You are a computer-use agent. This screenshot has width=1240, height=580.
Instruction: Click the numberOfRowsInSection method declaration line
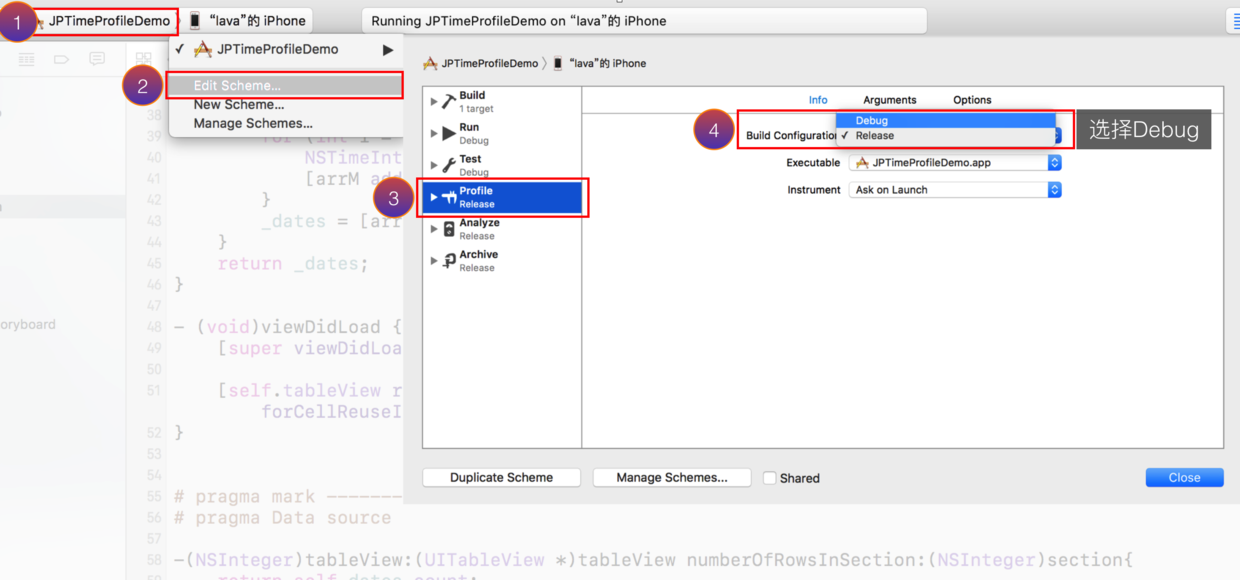coord(654,560)
